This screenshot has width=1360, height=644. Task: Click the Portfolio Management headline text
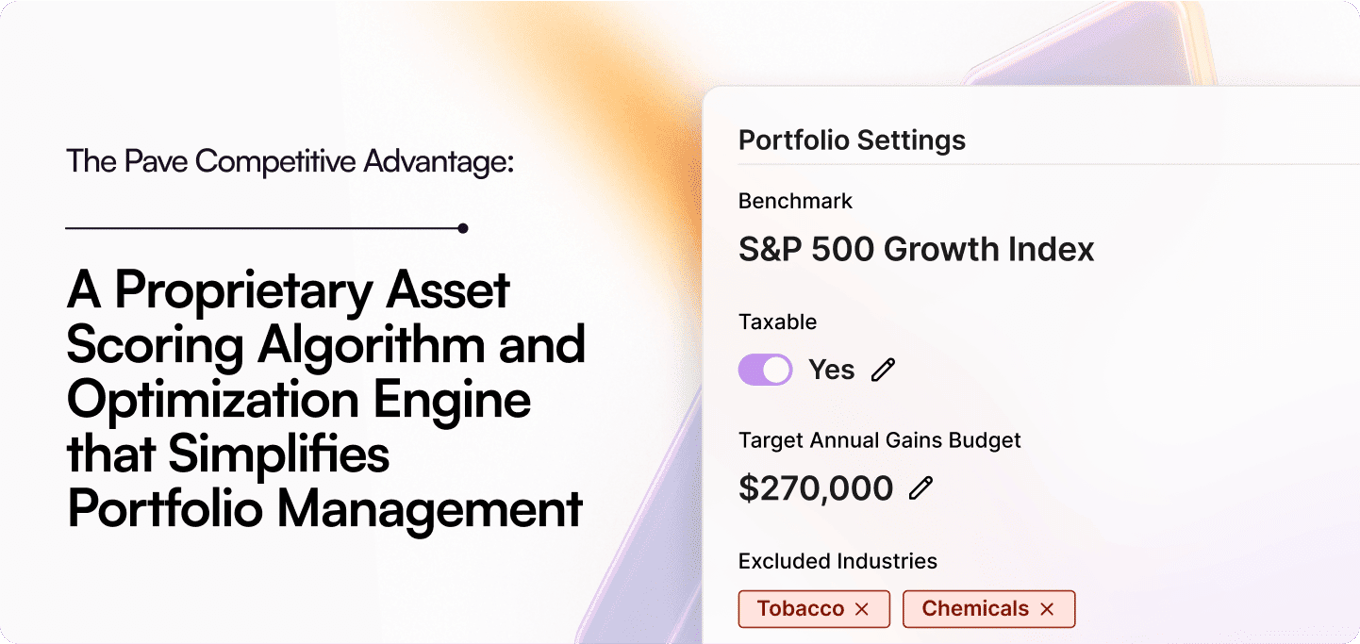click(324, 508)
